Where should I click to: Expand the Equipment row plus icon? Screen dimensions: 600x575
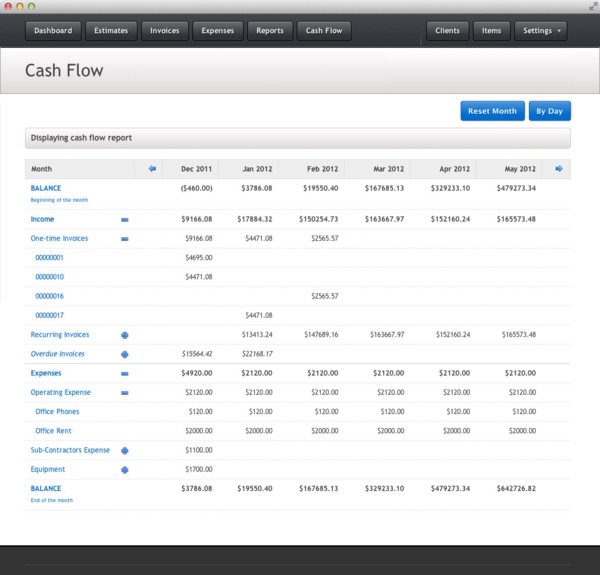pyautogui.click(x=125, y=470)
